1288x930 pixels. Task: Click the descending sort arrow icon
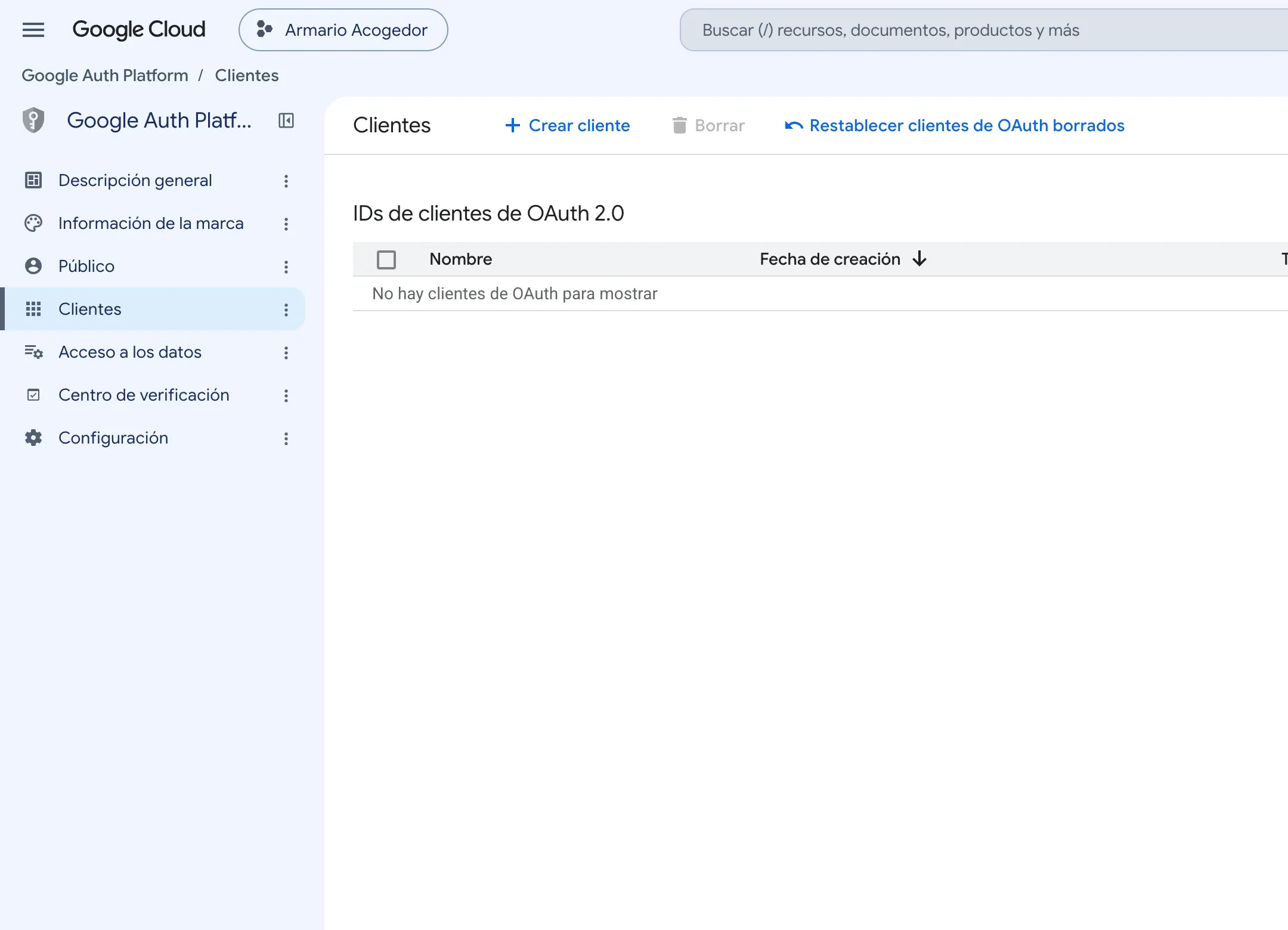click(919, 259)
